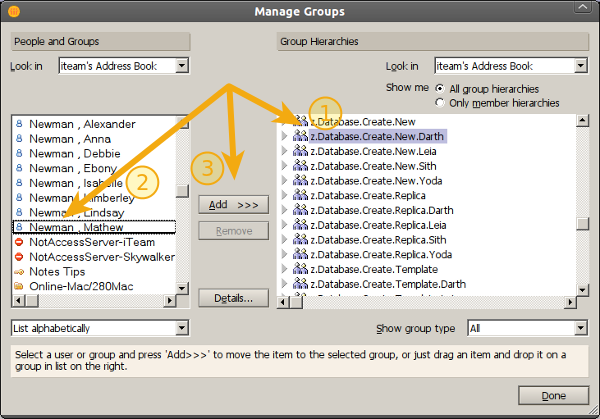Click the person icon beside Newman, Anna

tap(19, 139)
